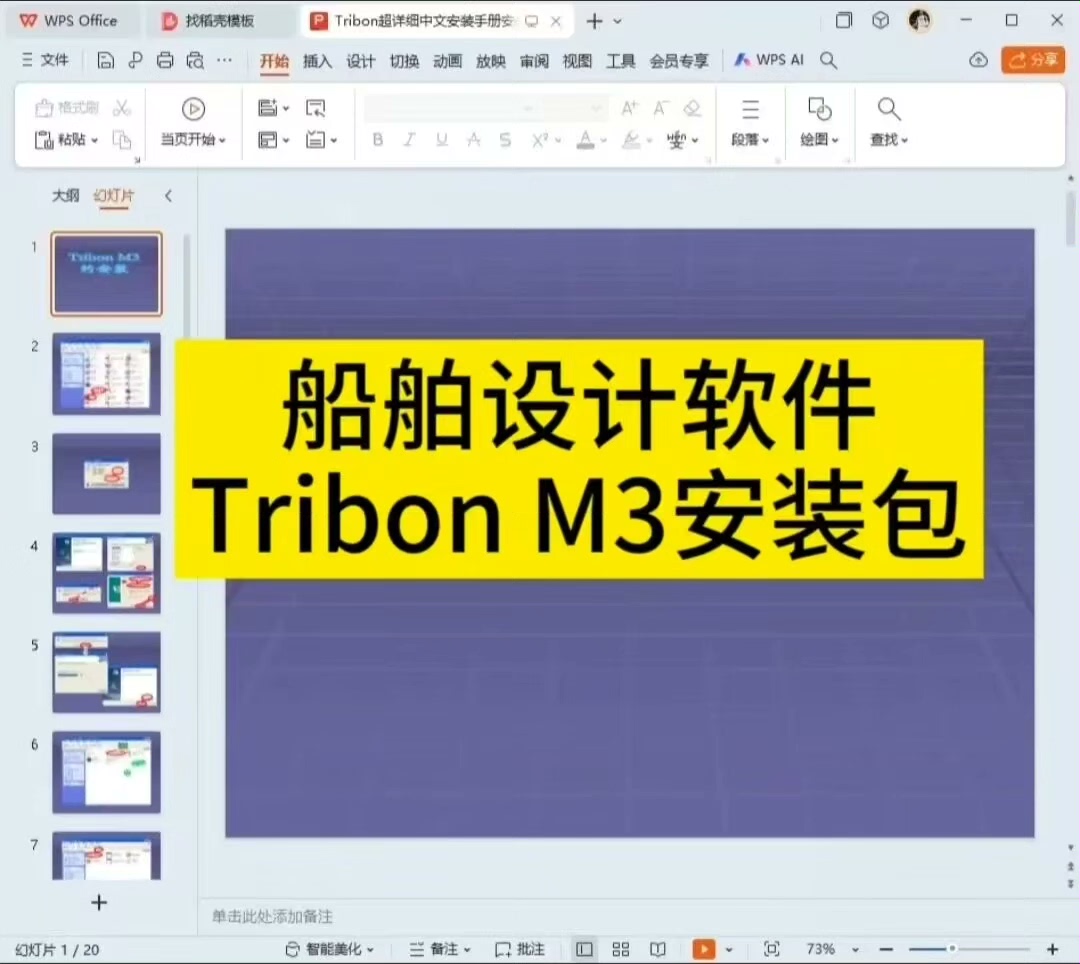
Task: Open the WPS AI tool
Action: pyautogui.click(x=769, y=61)
